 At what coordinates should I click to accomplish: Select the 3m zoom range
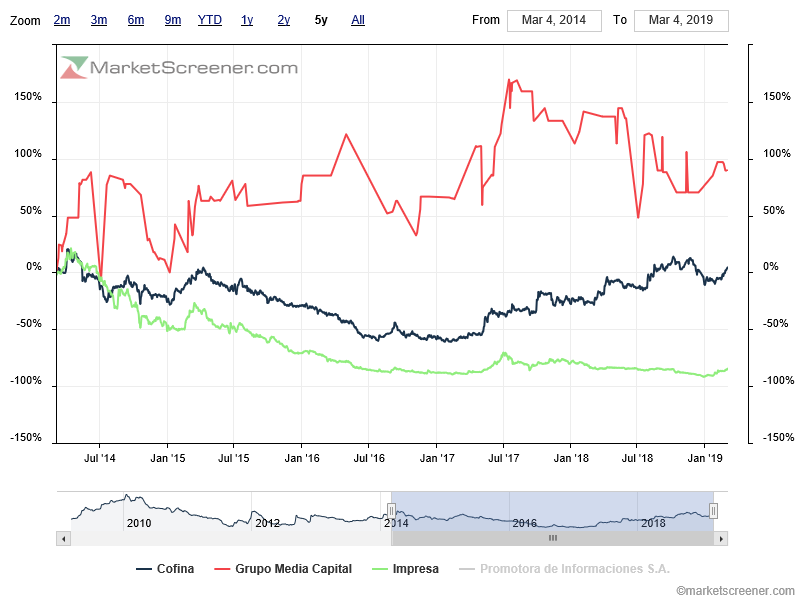coord(99,20)
